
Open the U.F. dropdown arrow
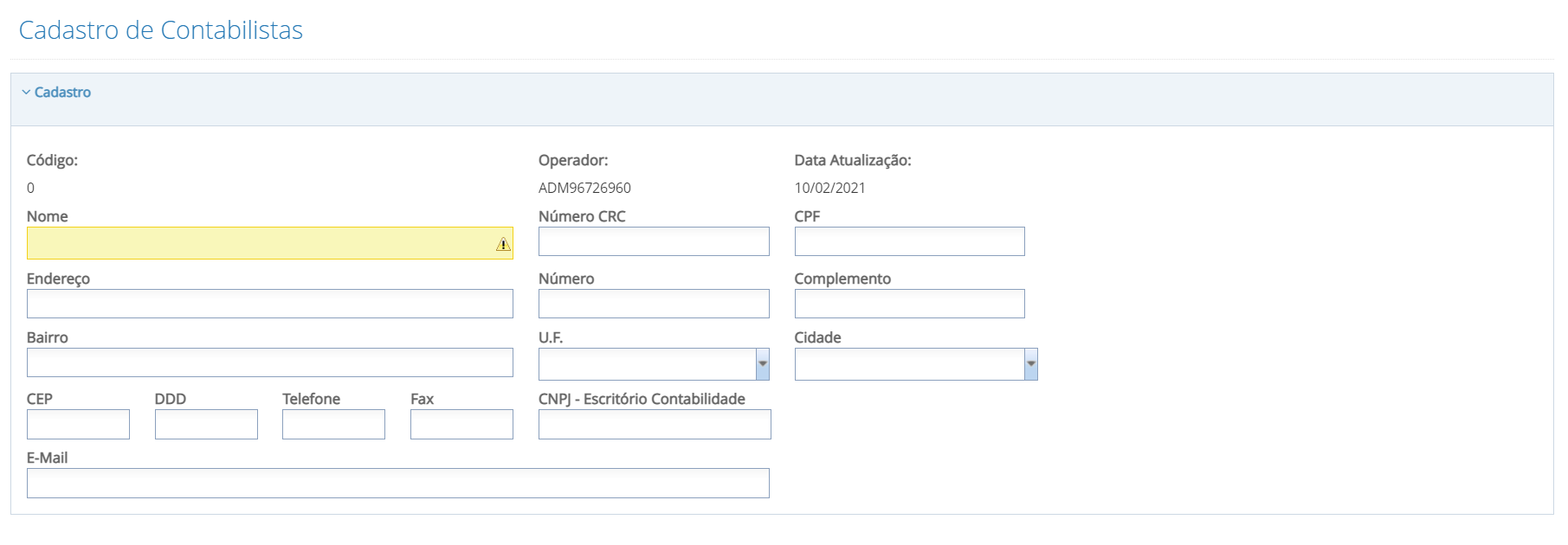(x=763, y=364)
